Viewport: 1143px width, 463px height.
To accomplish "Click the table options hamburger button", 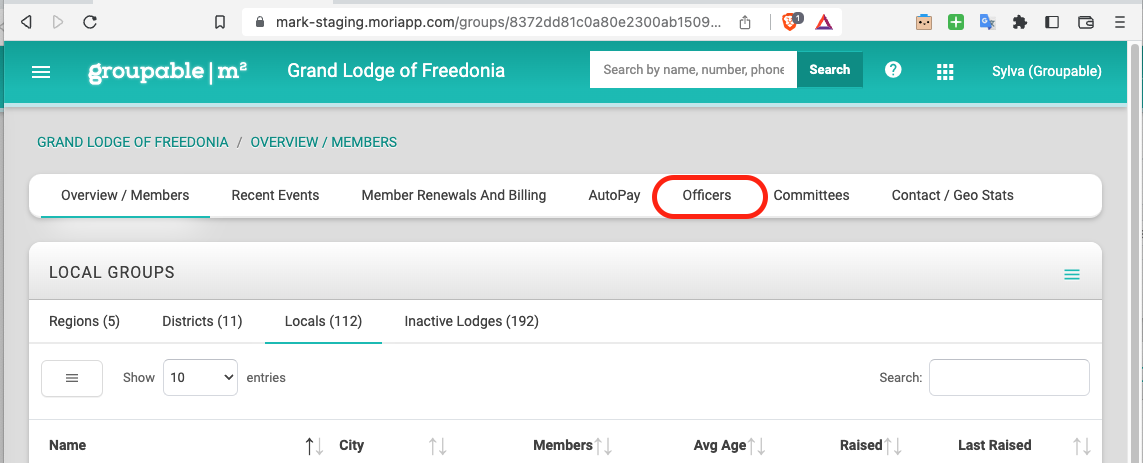I will click(x=72, y=378).
